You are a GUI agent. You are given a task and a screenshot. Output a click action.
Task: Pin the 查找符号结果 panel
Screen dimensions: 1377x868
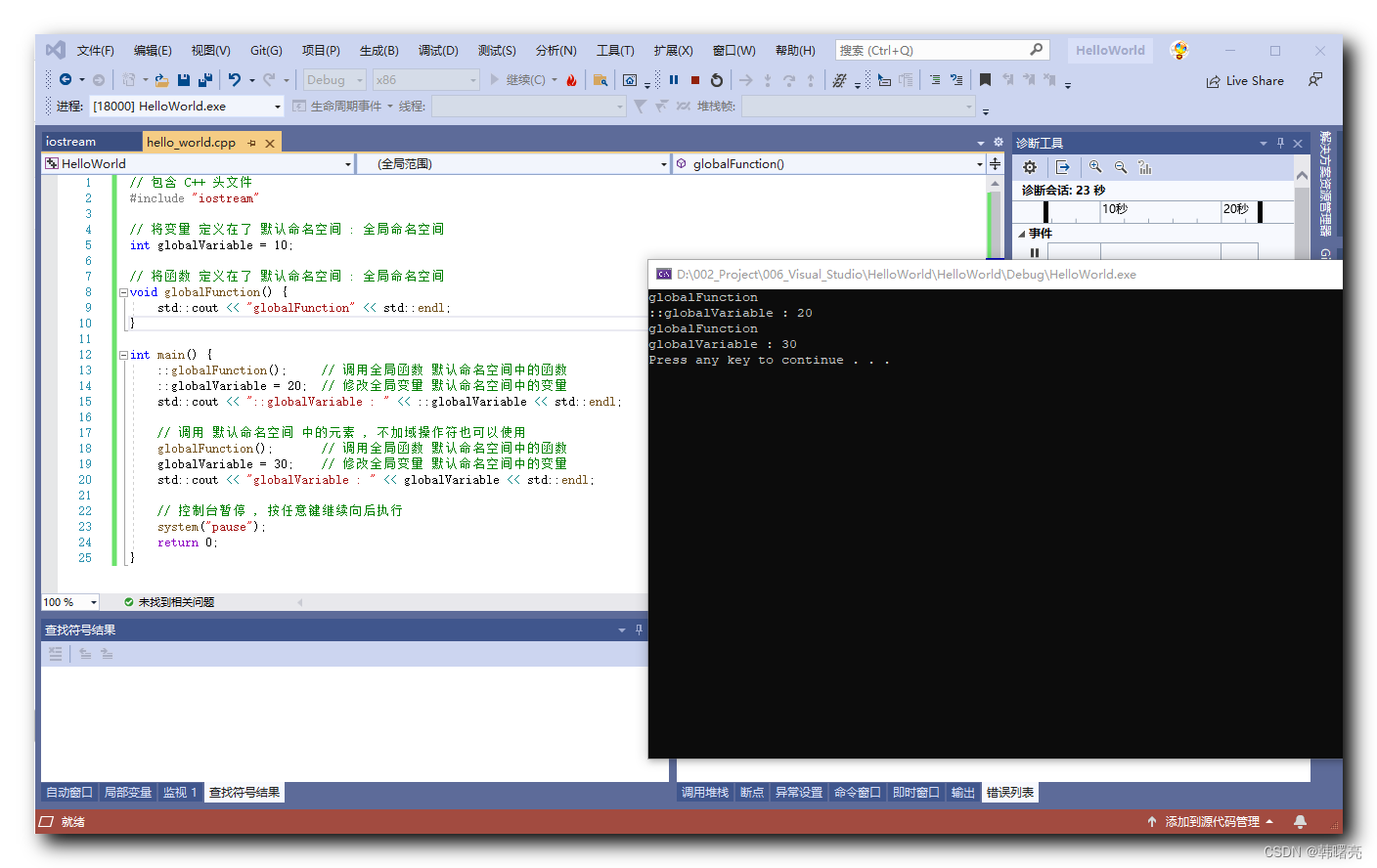point(639,630)
